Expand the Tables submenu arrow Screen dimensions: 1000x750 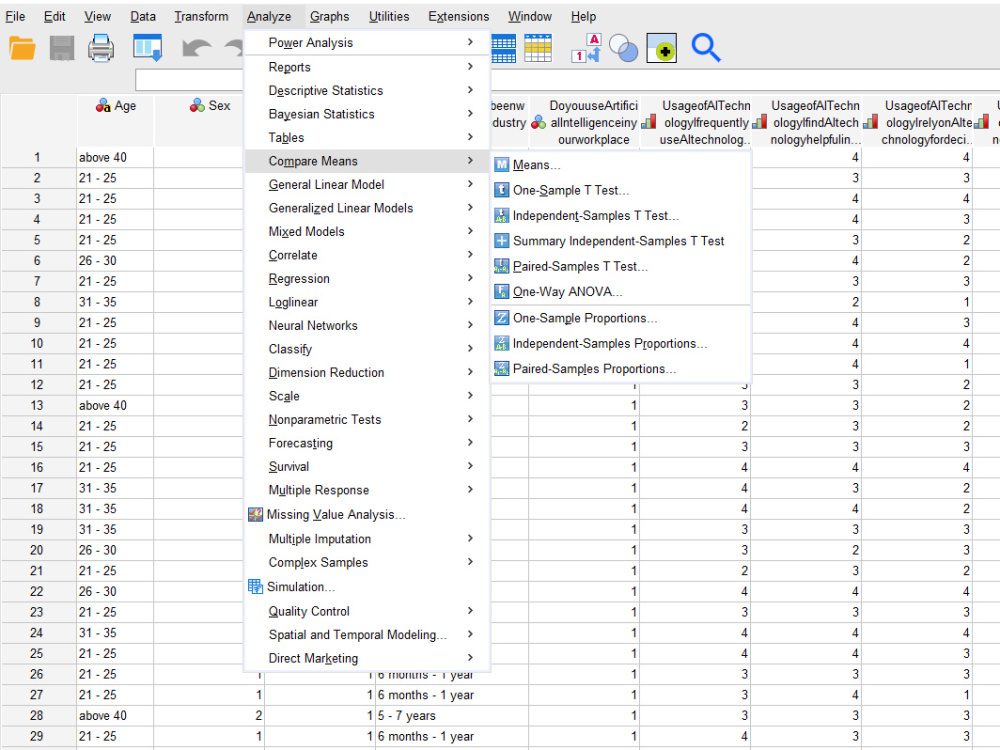[x=470, y=137]
